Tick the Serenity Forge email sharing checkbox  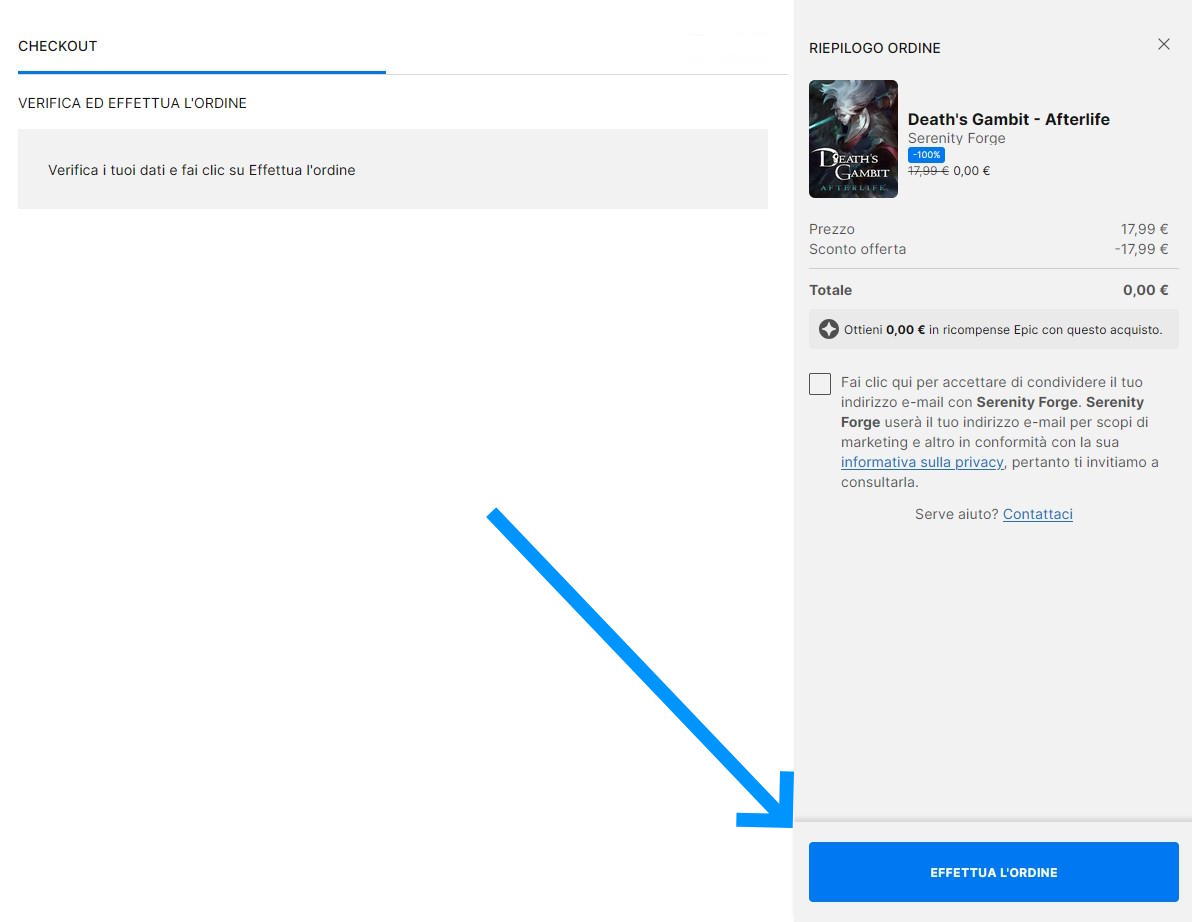click(x=820, y=384)
